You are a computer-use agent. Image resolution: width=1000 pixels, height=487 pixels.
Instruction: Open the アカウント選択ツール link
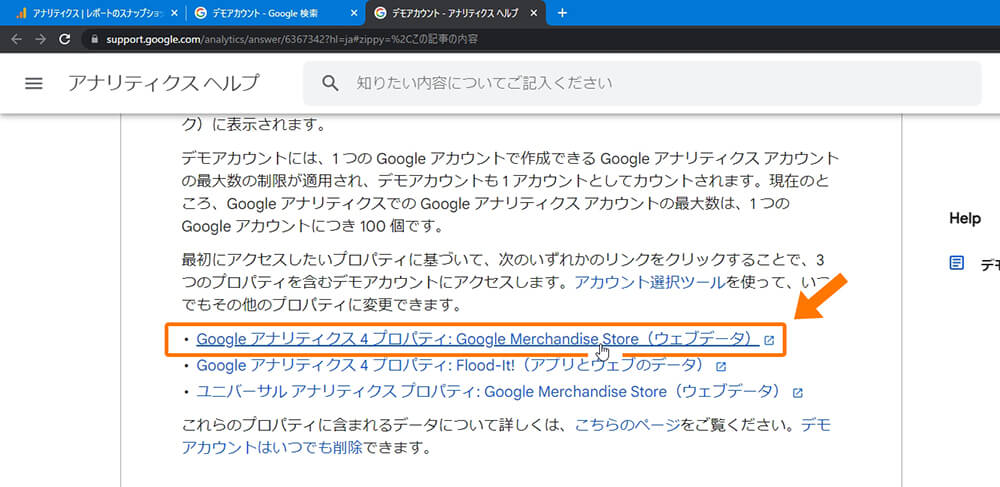point(650,282)
